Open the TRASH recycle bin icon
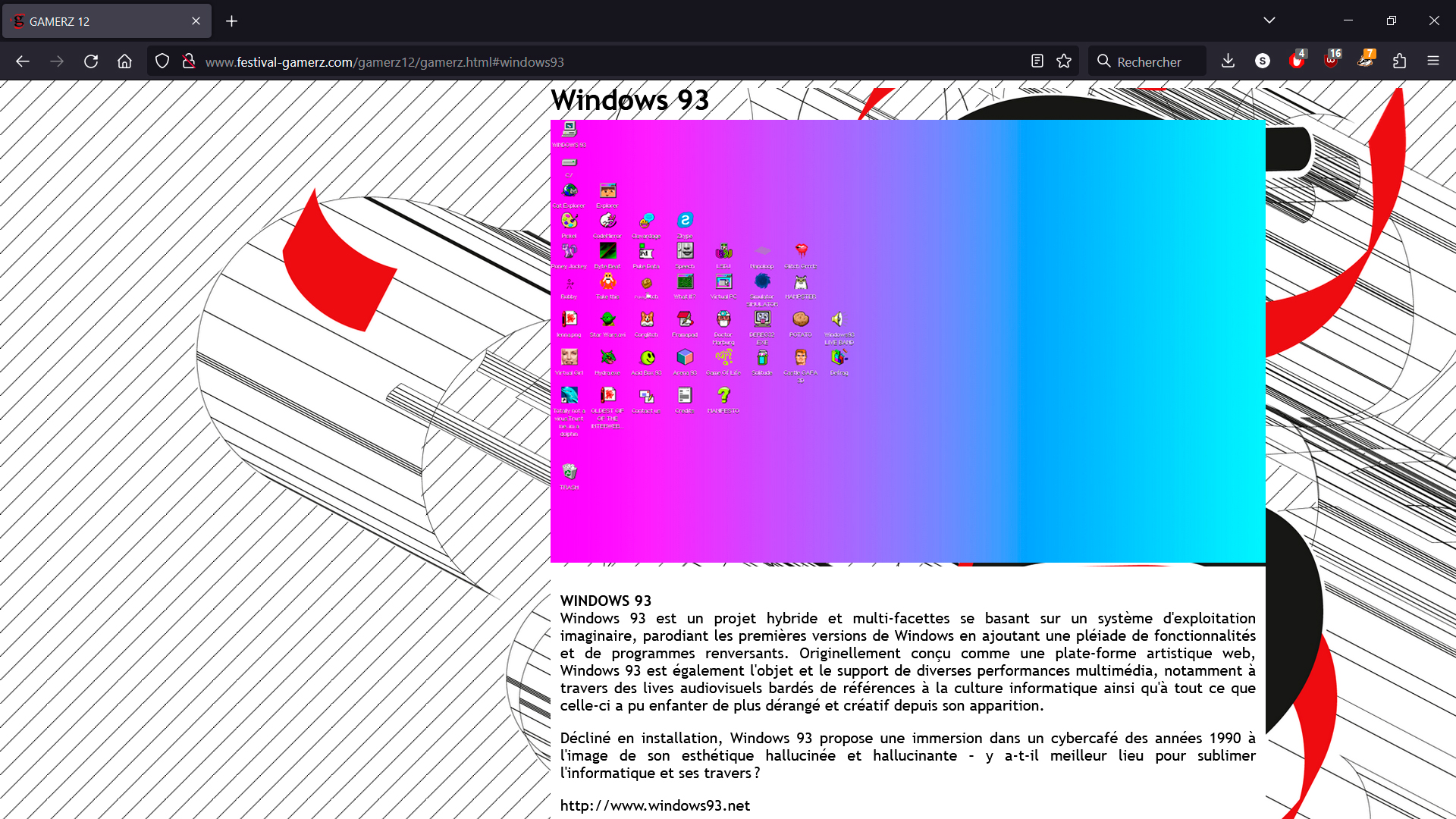Image resolution: width=1456 pixels, height=819 pixels. [570, 473]
